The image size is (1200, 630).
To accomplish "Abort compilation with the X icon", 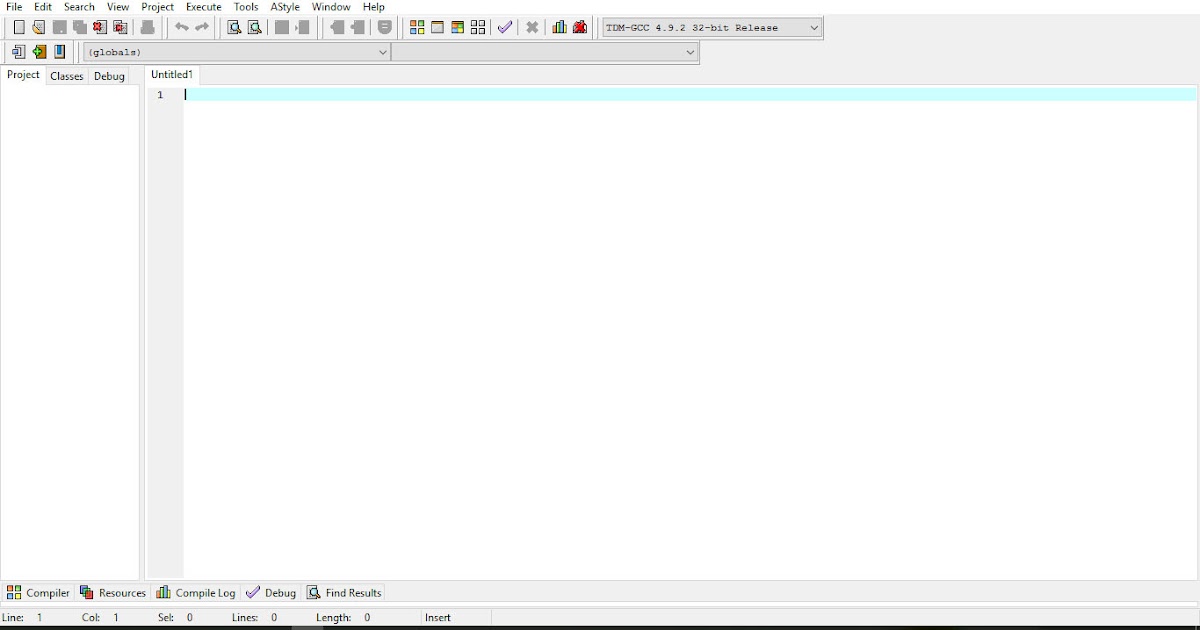I will (x=531, y=27).
